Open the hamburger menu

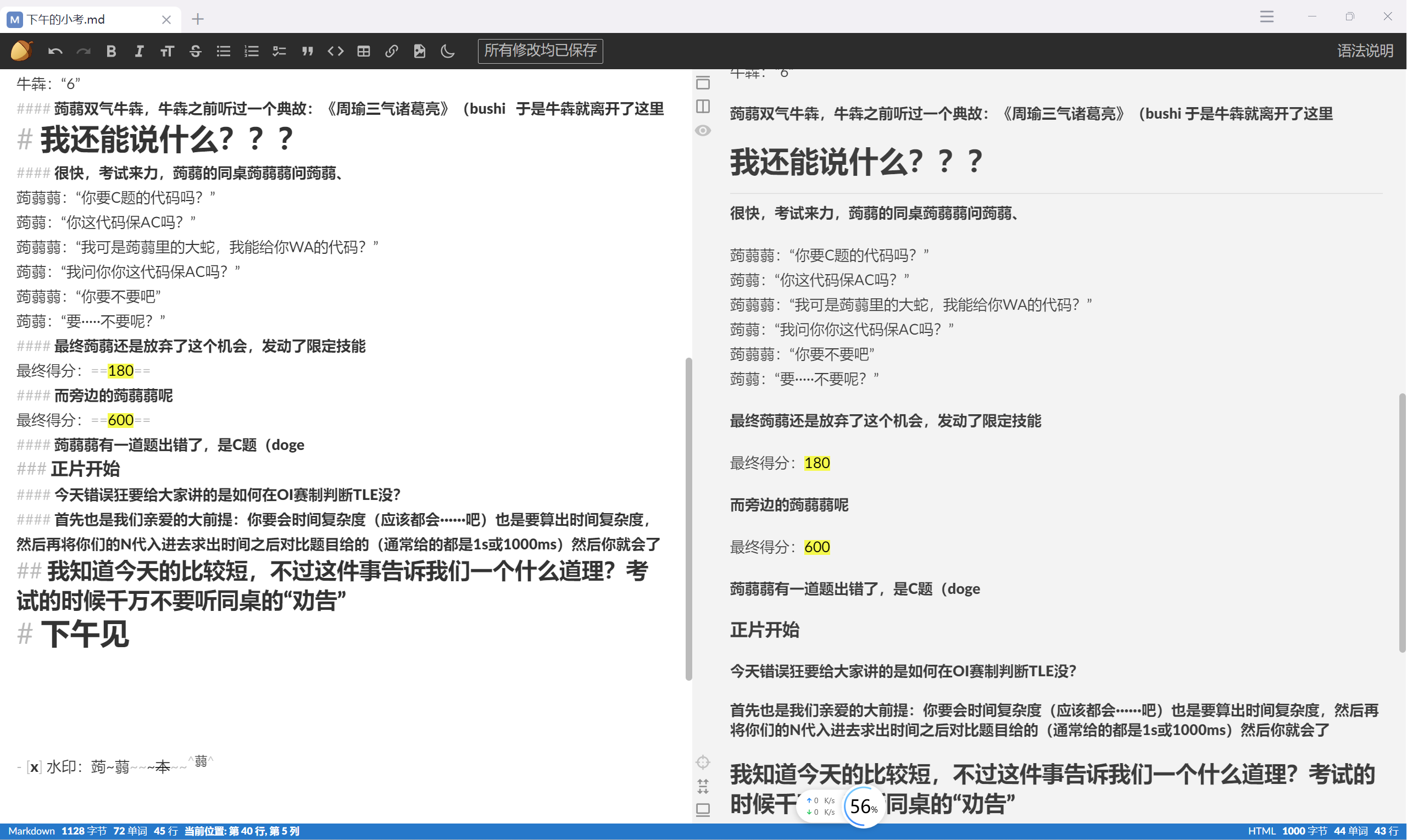tap(1267, 16)
